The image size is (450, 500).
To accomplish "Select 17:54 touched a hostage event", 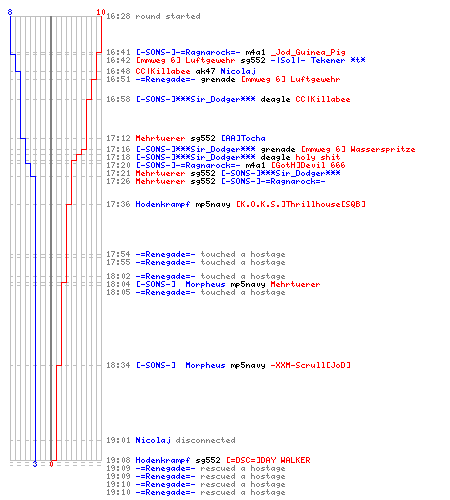I will pos(196,254).
